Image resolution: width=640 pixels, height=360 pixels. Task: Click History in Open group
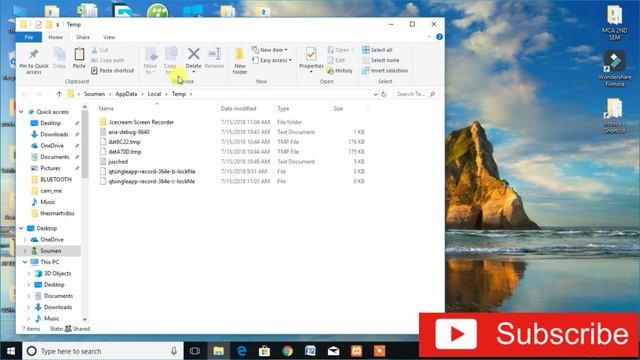(340, 71)
